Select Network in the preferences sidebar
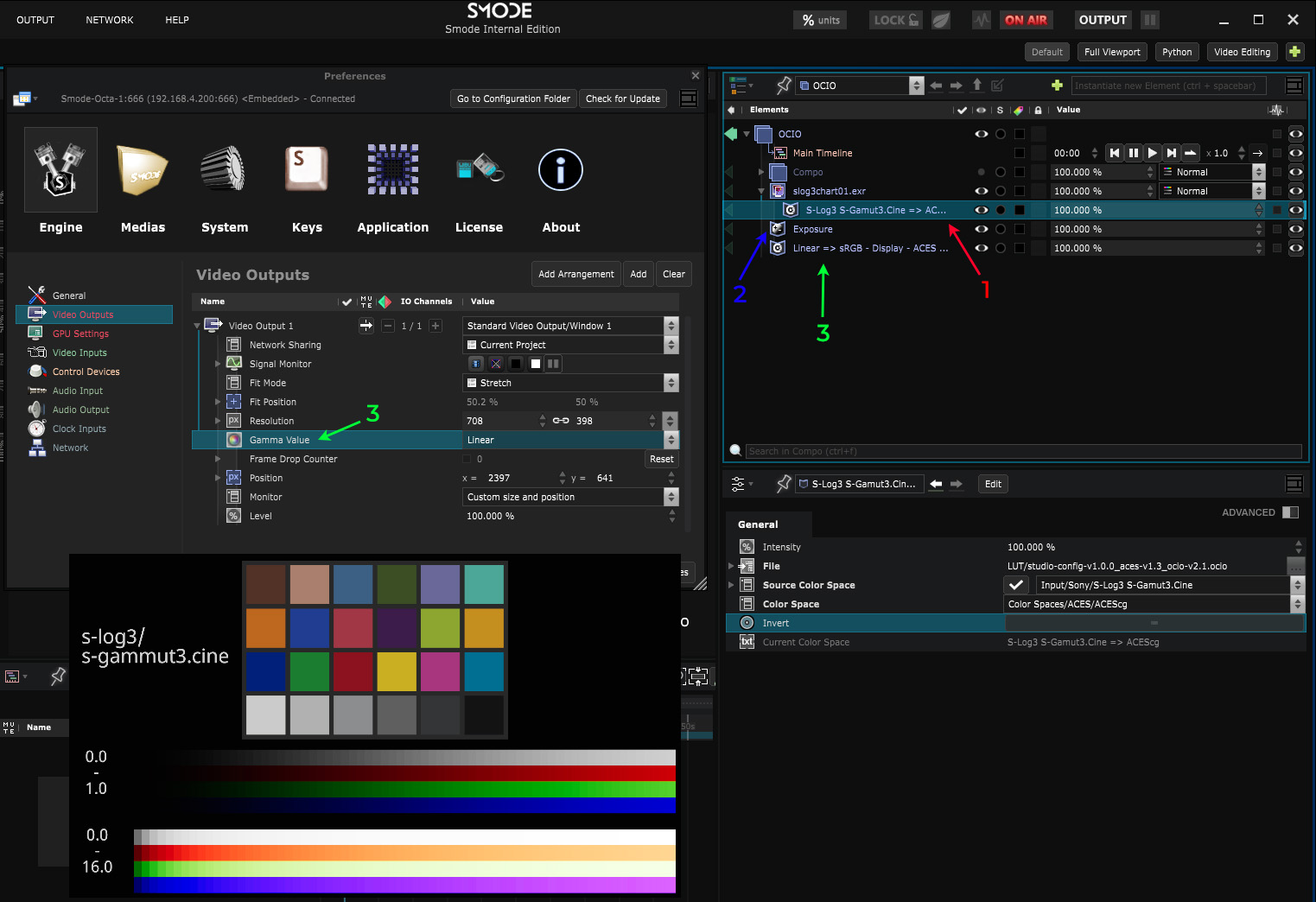The image size is (1316, 902). pos(70,448)
